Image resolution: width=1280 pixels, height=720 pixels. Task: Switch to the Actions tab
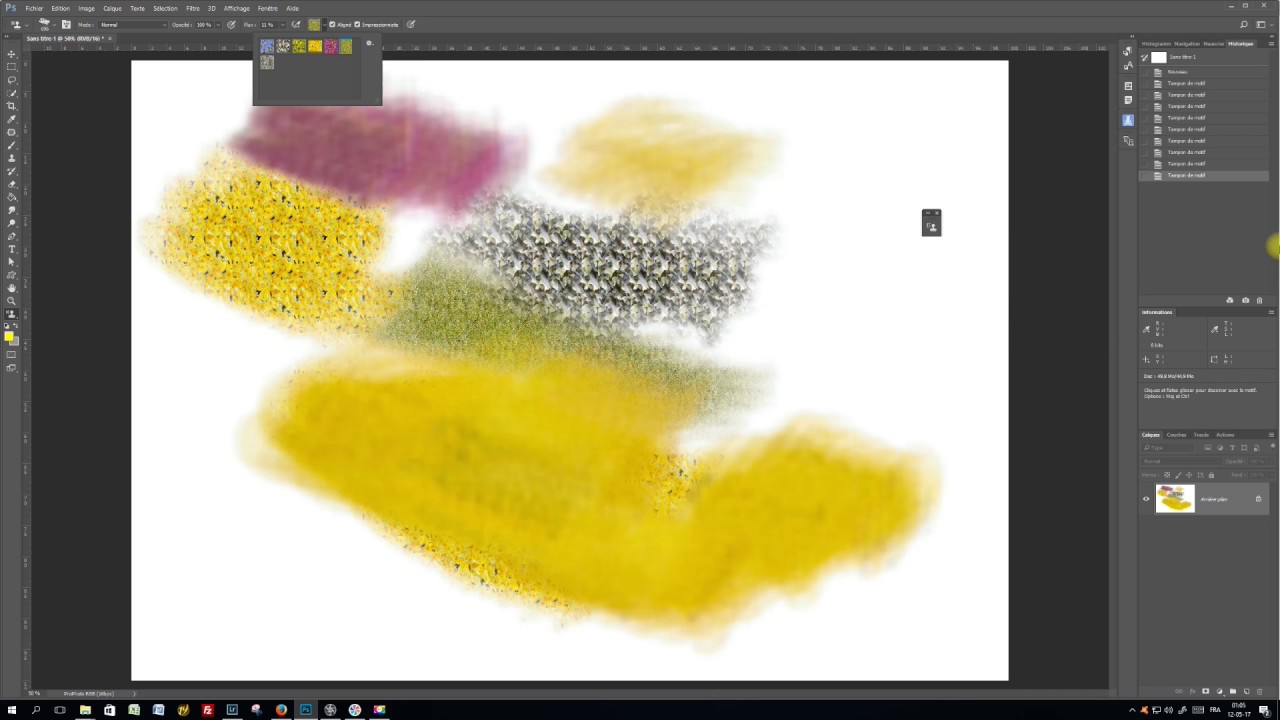[1225, 435]
